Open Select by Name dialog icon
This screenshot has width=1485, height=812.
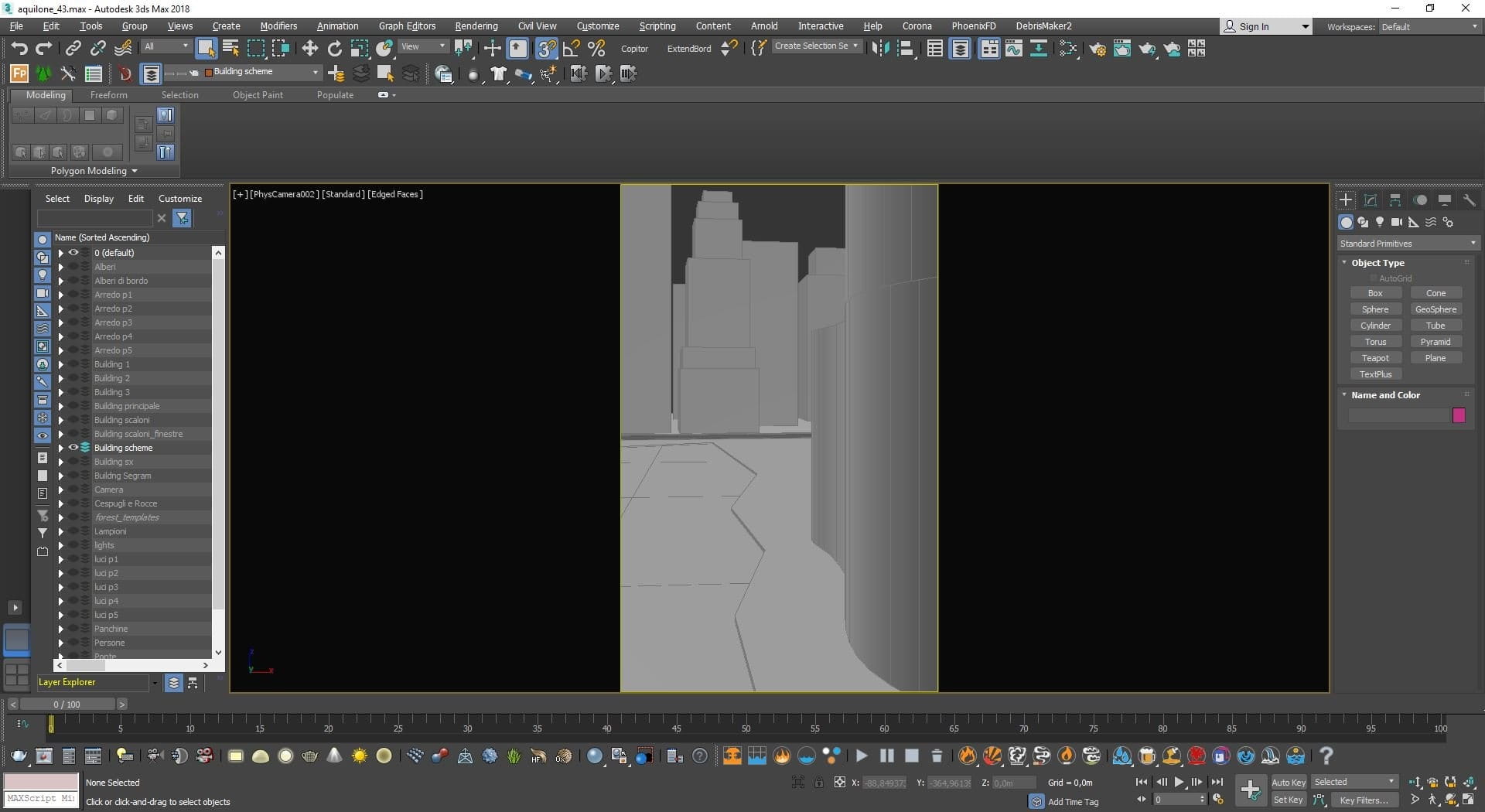click(x=230, y=49)
